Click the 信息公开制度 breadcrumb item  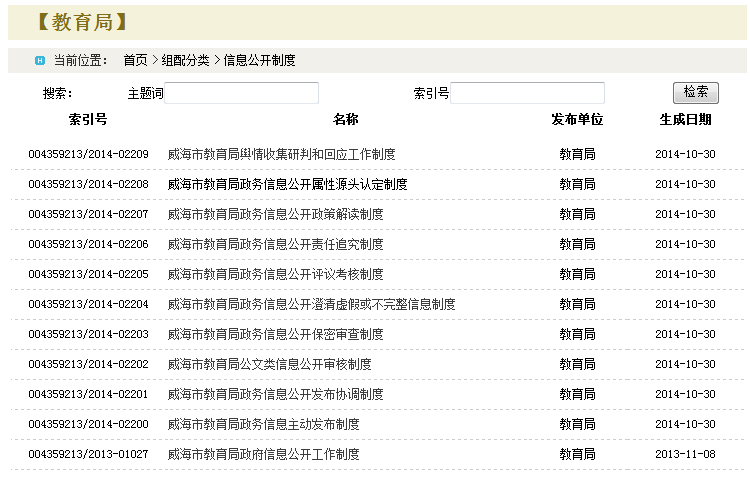[x=259, y=60]
